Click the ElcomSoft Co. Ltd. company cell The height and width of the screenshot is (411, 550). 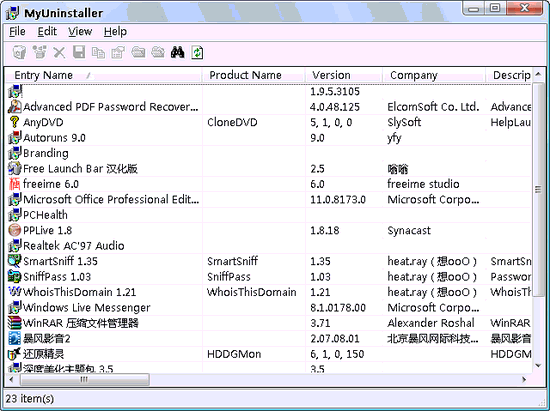(433, 107)
